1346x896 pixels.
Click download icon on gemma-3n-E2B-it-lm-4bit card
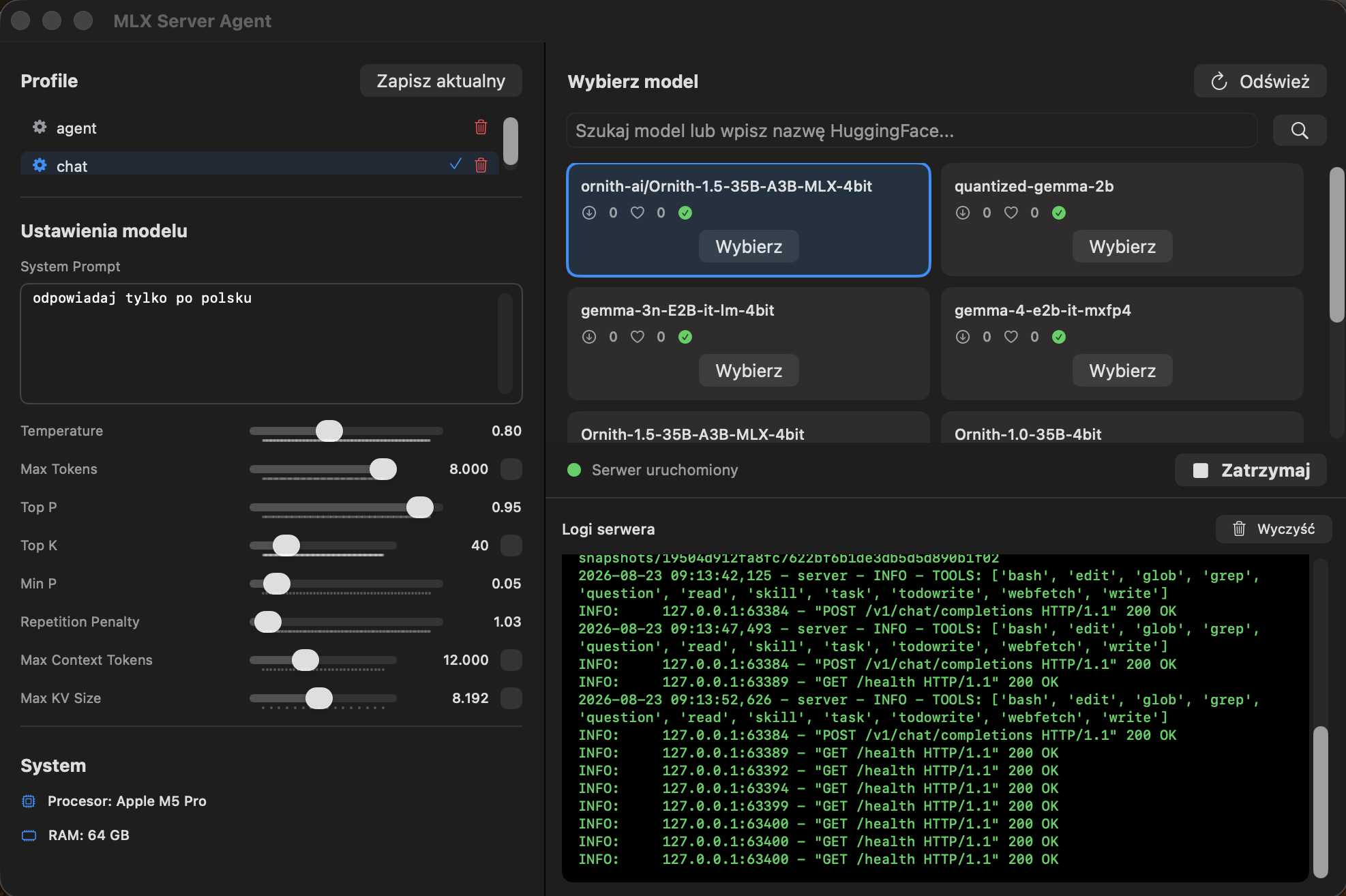589,337
